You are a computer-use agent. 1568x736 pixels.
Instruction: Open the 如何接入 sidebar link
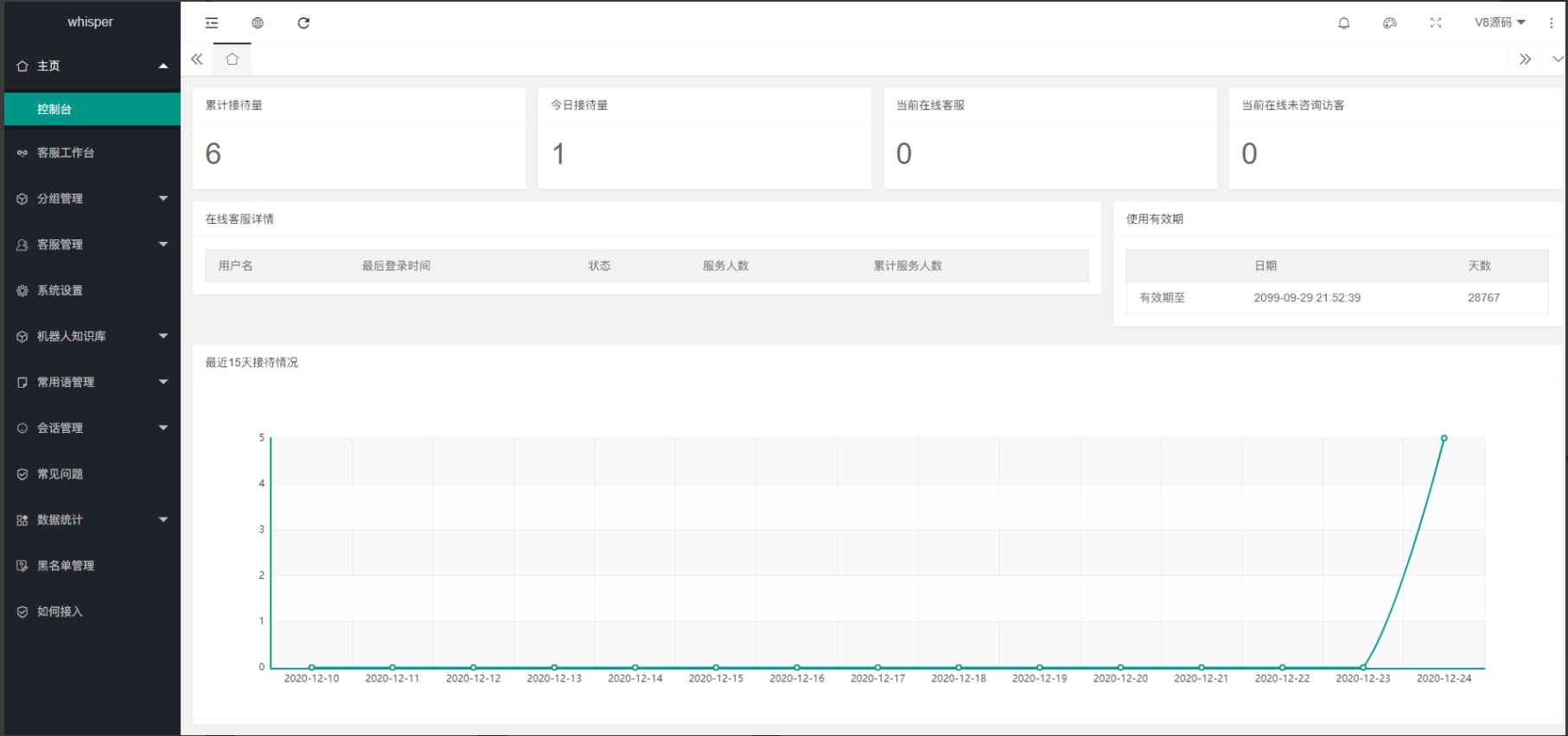91,612
